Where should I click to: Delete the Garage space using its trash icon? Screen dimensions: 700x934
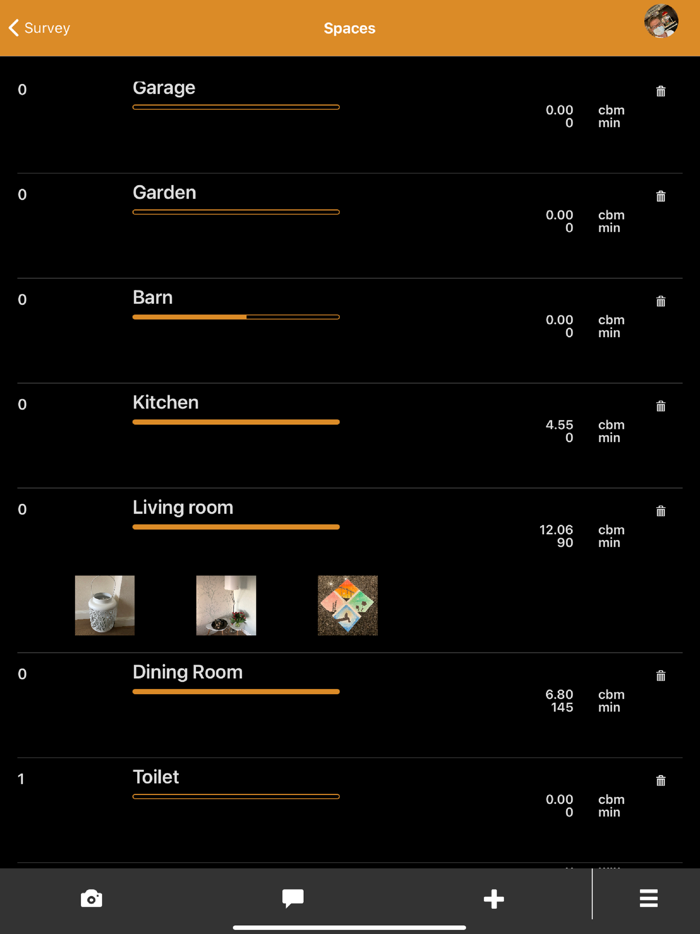(x=660, y=91)
